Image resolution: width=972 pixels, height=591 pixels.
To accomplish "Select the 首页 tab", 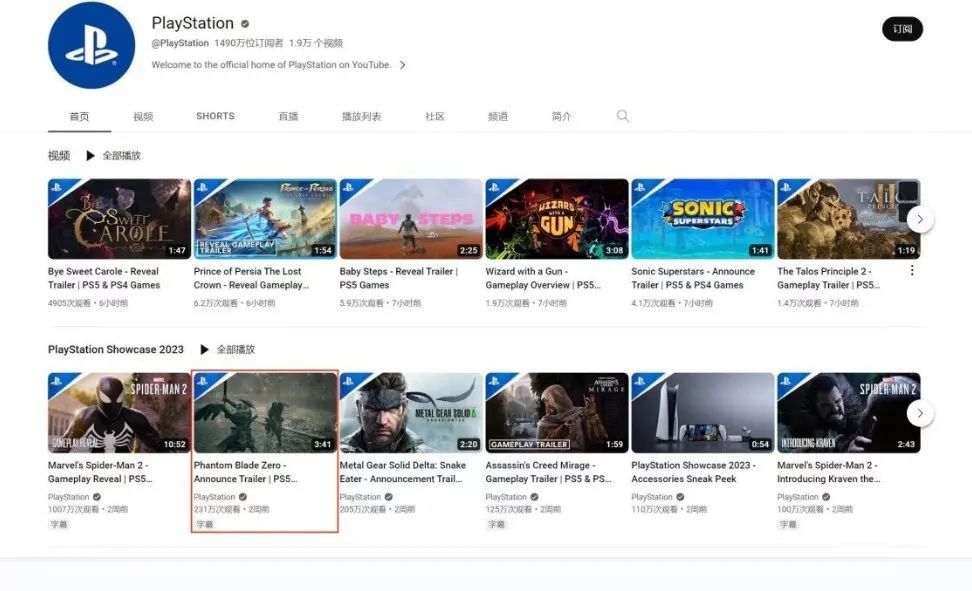I will tap(79, 117).
